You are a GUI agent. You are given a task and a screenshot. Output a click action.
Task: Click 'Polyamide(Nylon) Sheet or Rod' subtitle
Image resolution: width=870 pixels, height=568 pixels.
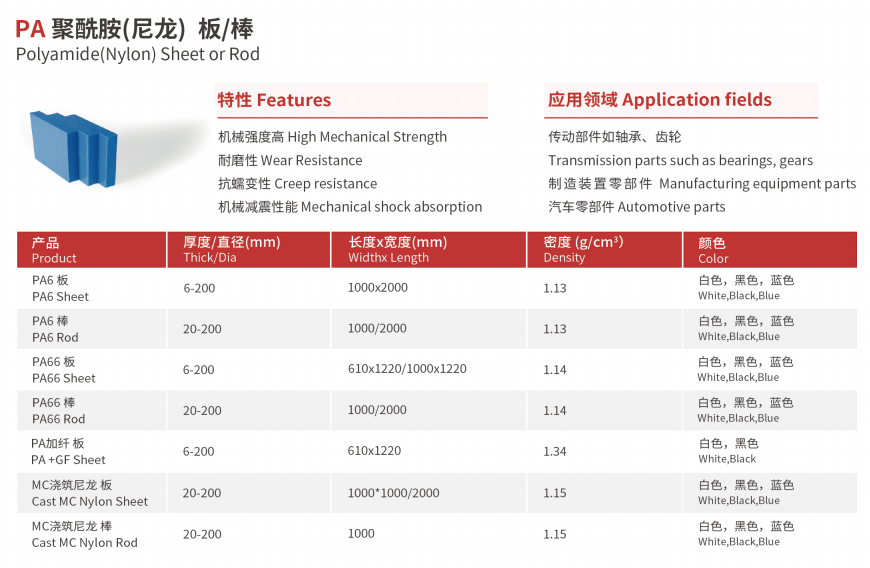click(x=138, y=54)
